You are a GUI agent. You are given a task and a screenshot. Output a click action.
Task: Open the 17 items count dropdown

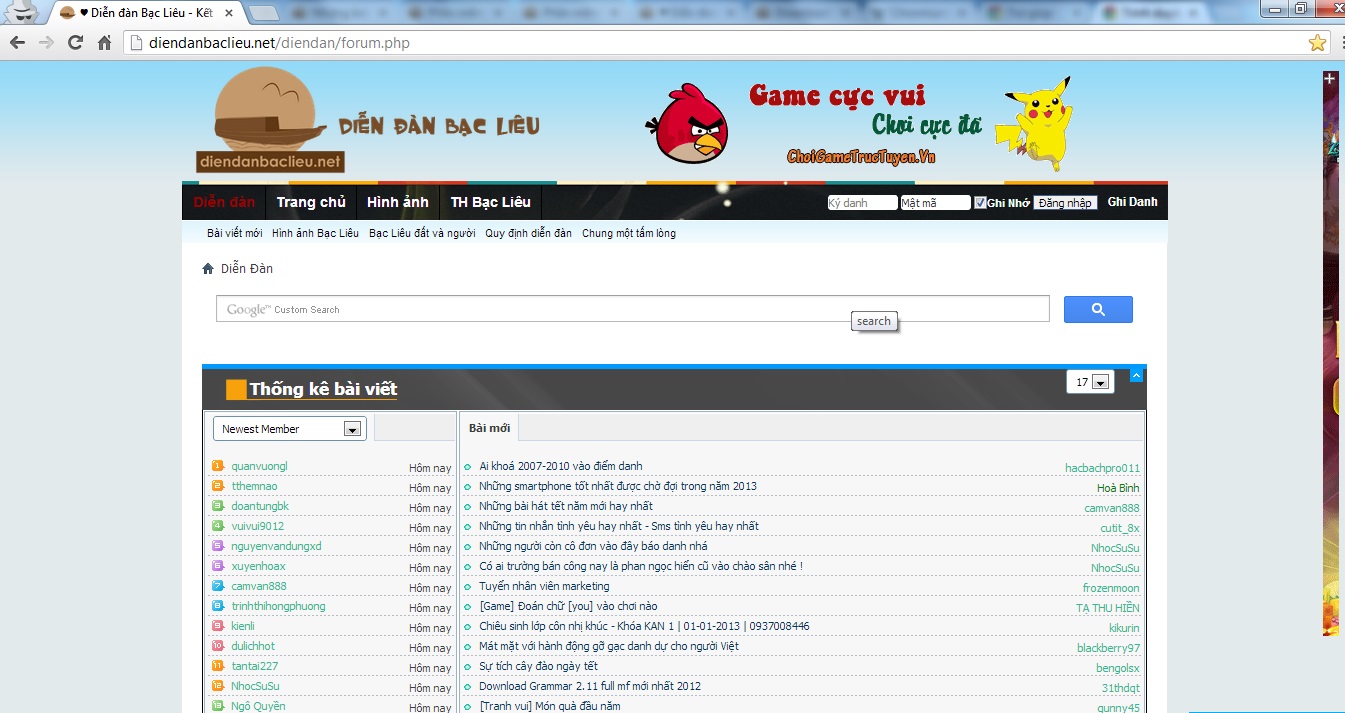(x=1091, y=382)
